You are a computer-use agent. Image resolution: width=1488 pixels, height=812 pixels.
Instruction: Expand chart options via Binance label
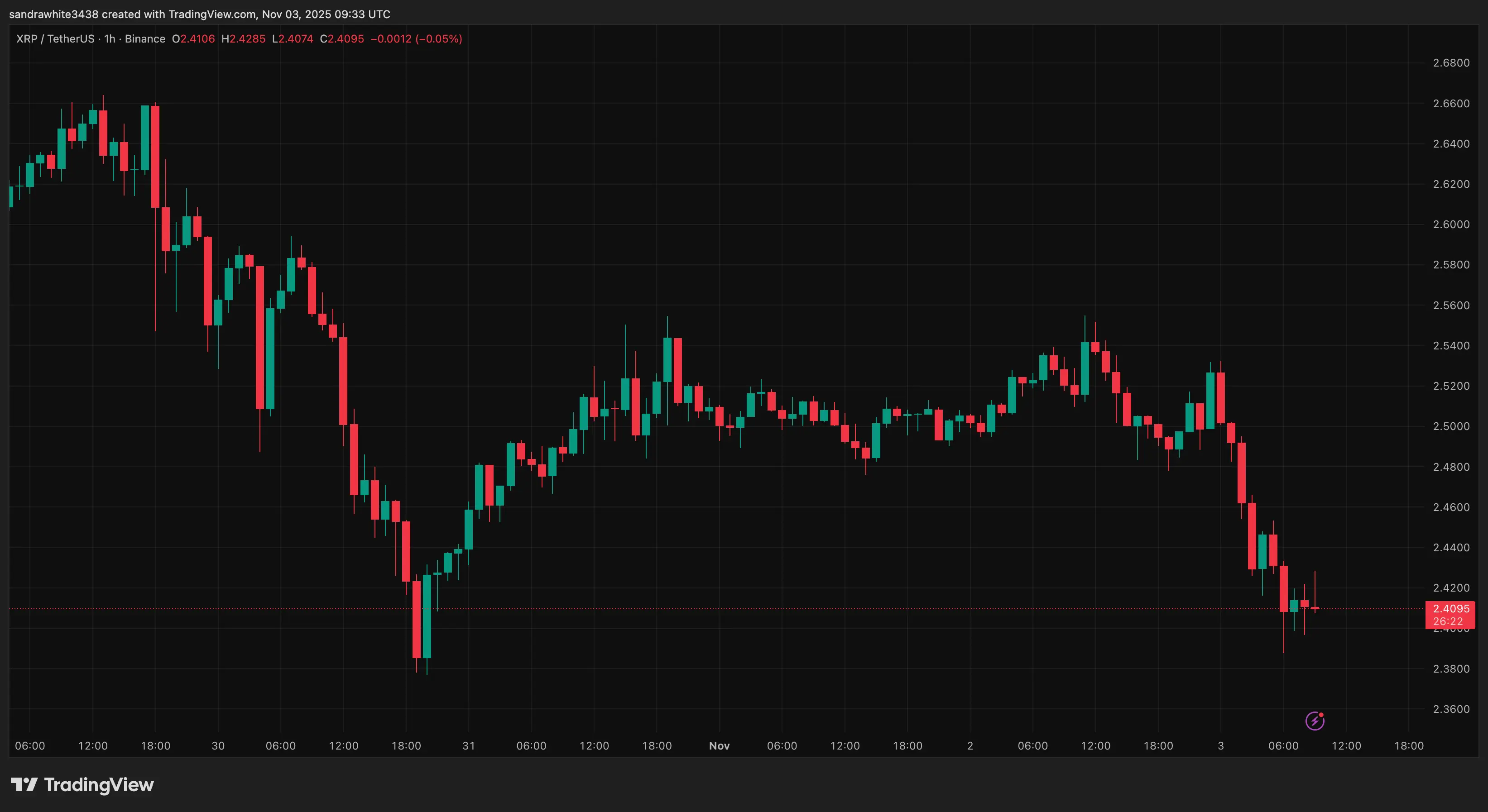click(146, 38)
